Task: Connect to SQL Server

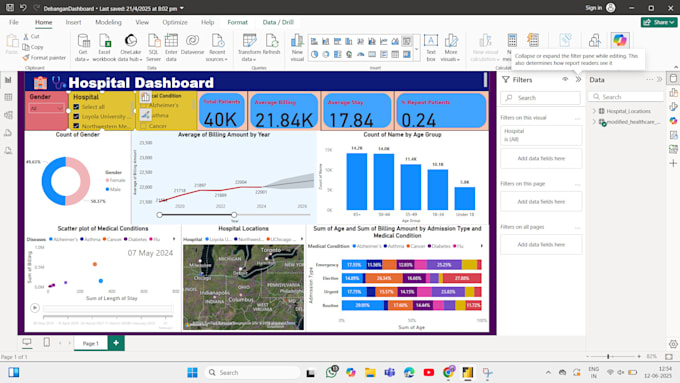Action: (154, 47)
